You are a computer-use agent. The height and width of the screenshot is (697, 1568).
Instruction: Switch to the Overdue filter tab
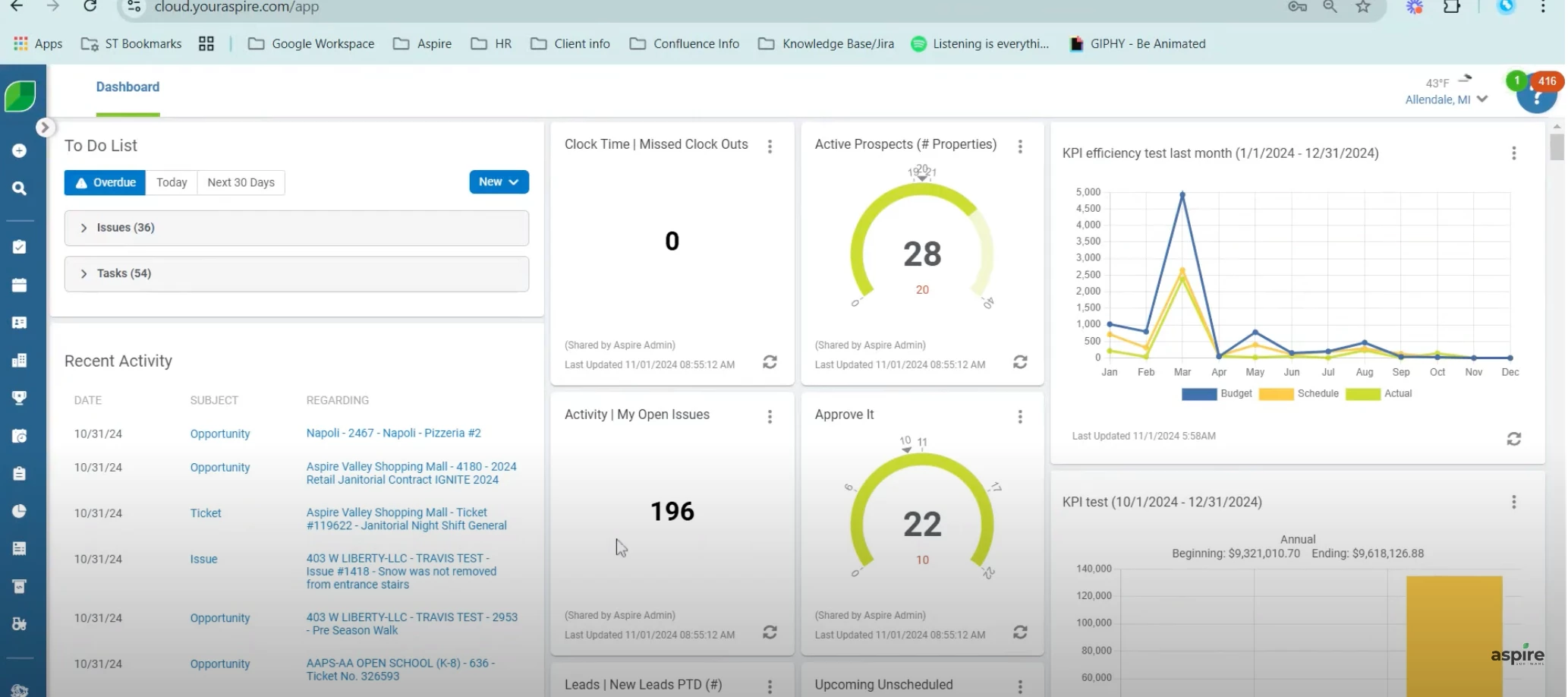(105, 183)
